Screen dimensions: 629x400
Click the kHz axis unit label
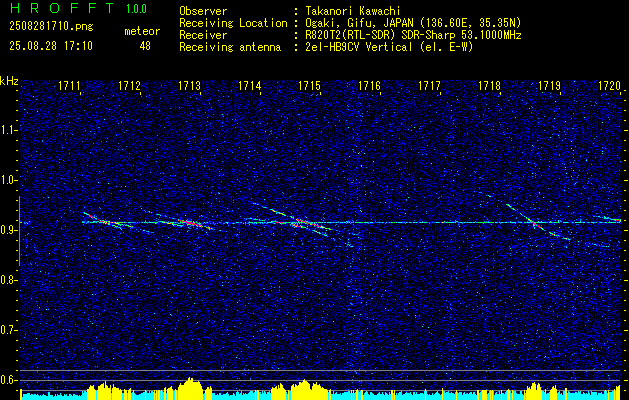point(9,81)
